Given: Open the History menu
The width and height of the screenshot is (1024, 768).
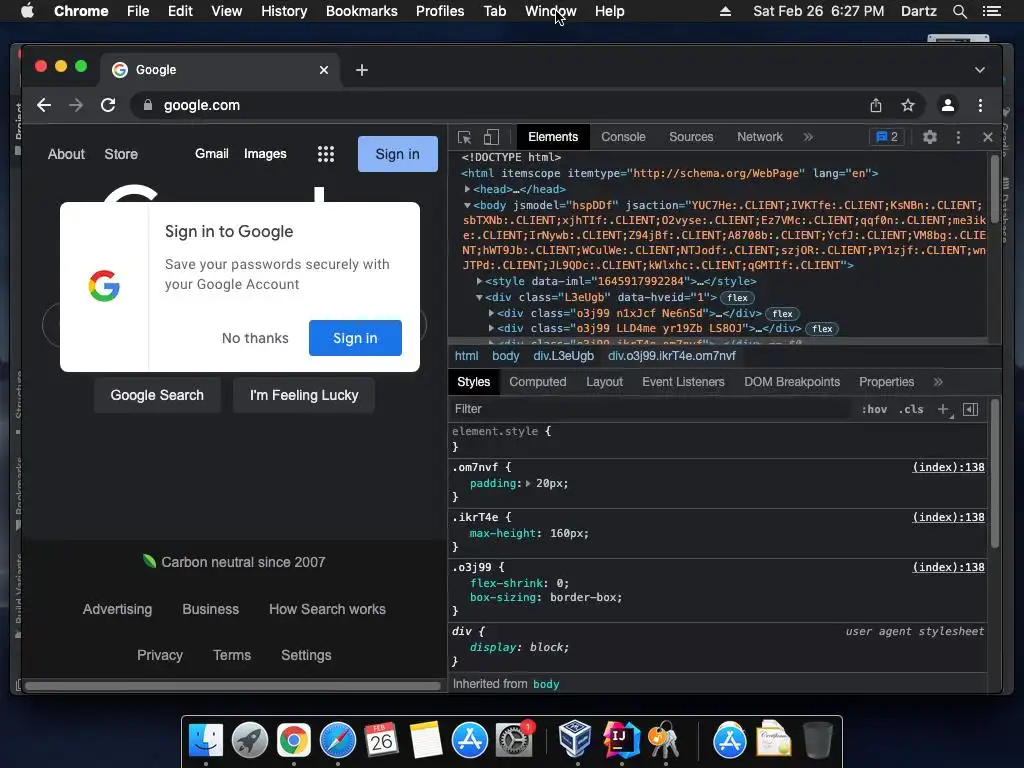Looking at the screenshot, I should [x=284, y=11].
